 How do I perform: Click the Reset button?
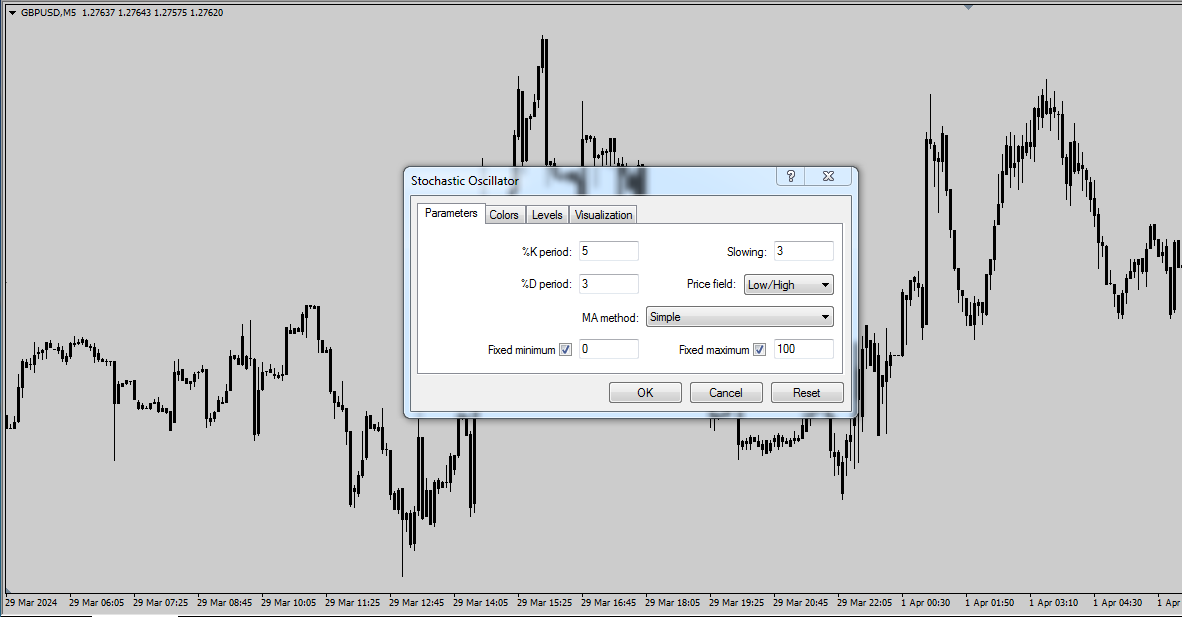pyautogui.click(x=807, y=393)
